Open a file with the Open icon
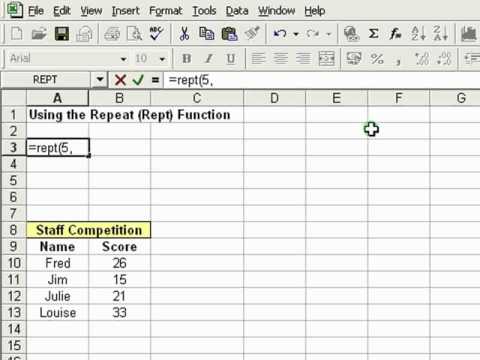Image resolution: width=480 pixels, height=360 pixels. (39, 34)
